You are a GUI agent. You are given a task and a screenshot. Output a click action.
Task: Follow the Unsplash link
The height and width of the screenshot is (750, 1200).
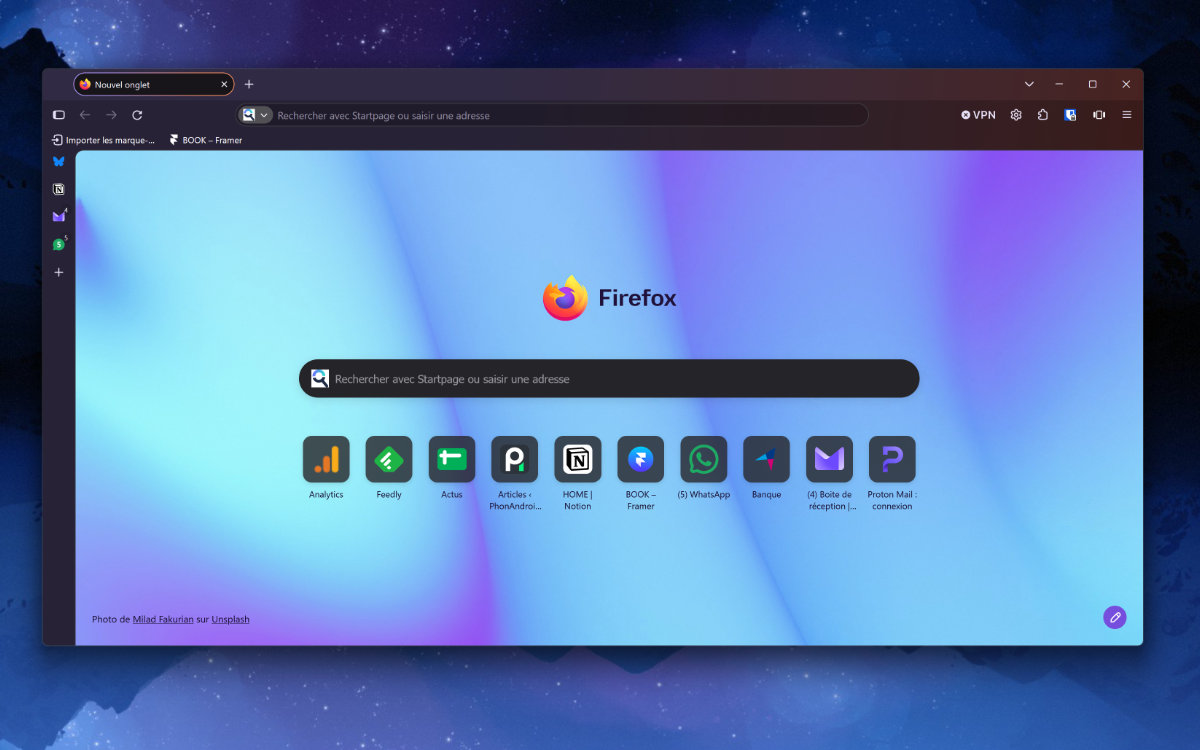(230, 619)
